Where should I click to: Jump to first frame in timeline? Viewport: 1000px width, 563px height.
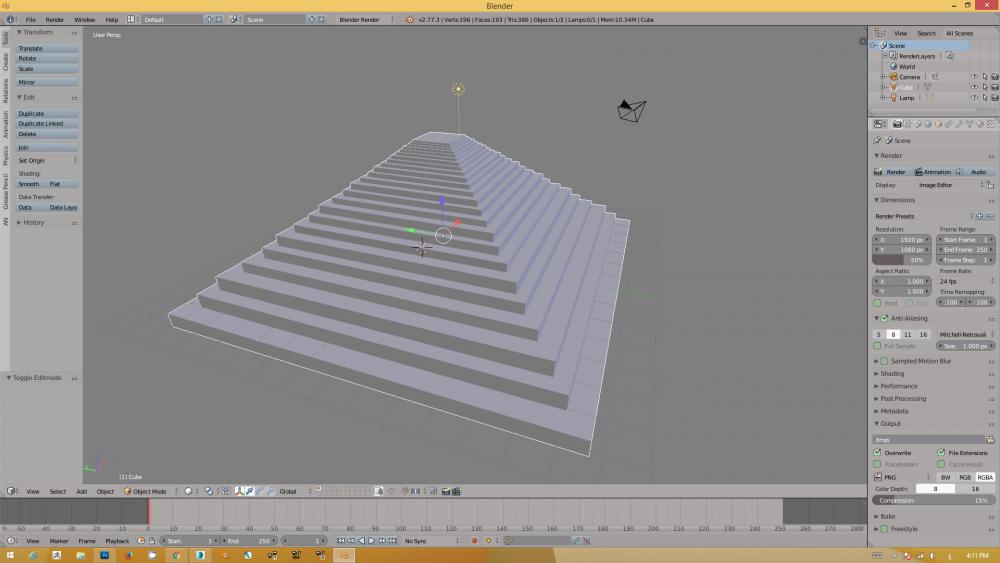(x=341, y=541)
